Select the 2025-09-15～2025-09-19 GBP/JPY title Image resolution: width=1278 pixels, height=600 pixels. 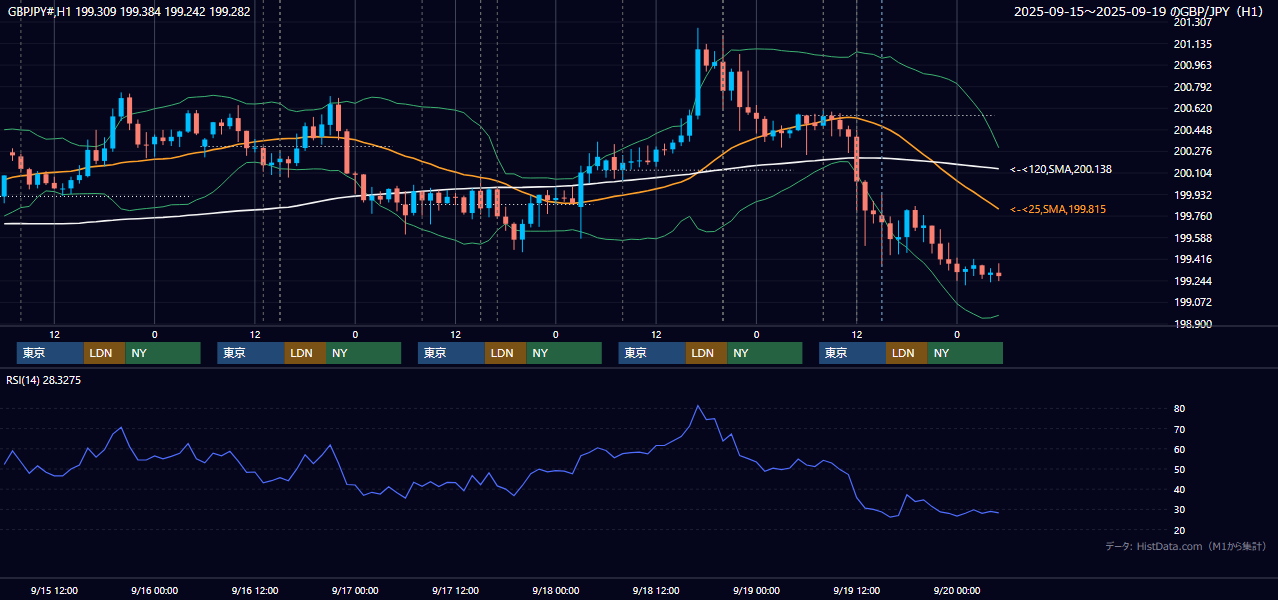pos(1140,12)
